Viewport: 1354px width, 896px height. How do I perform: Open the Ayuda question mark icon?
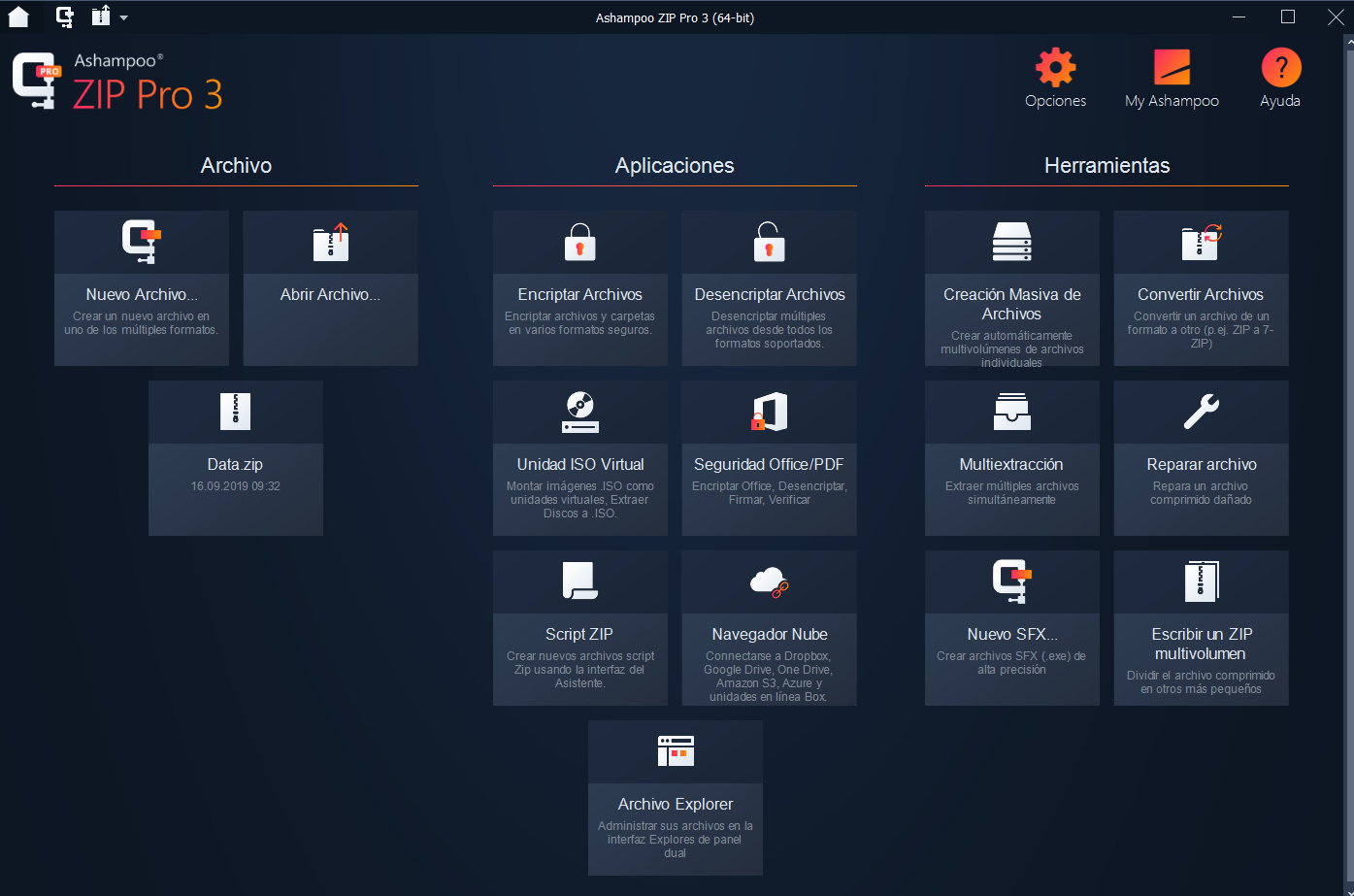[x=1280, y=67]
